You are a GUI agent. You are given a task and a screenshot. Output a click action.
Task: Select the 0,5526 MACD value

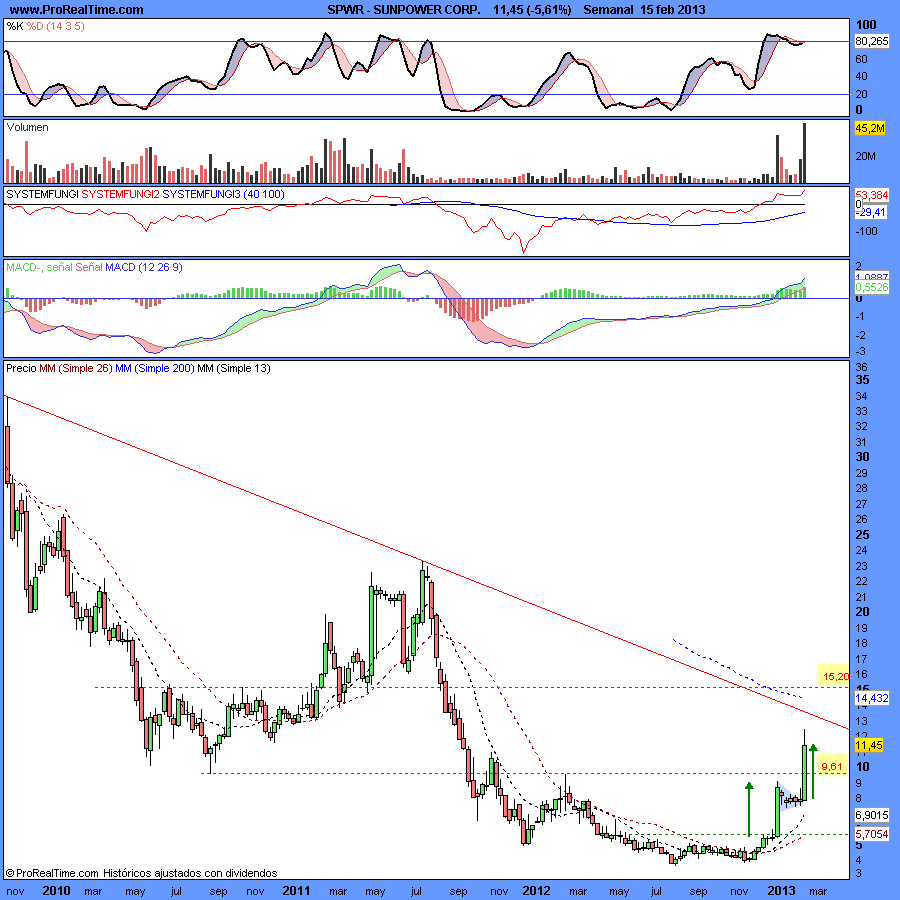(x=872, y=287)
